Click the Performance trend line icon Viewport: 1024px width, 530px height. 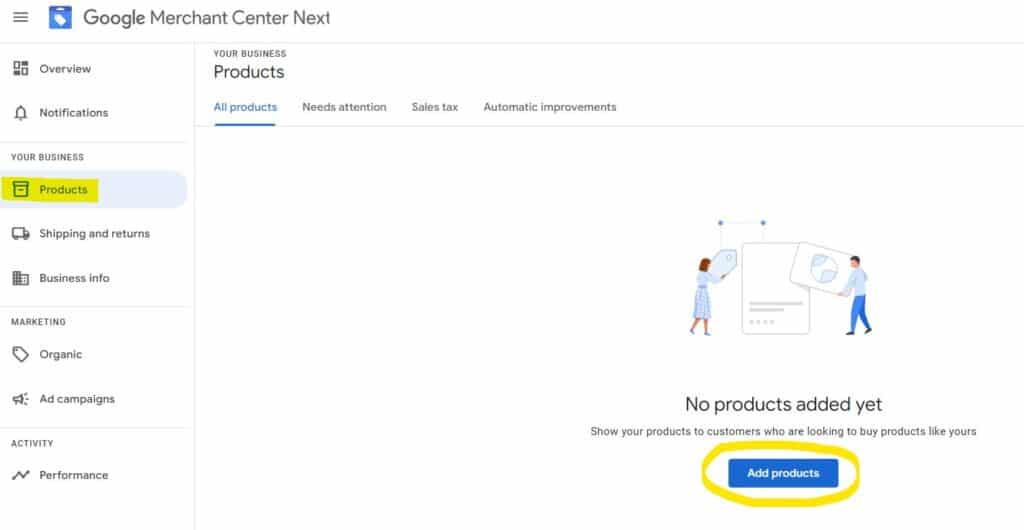tap(21, 475)
